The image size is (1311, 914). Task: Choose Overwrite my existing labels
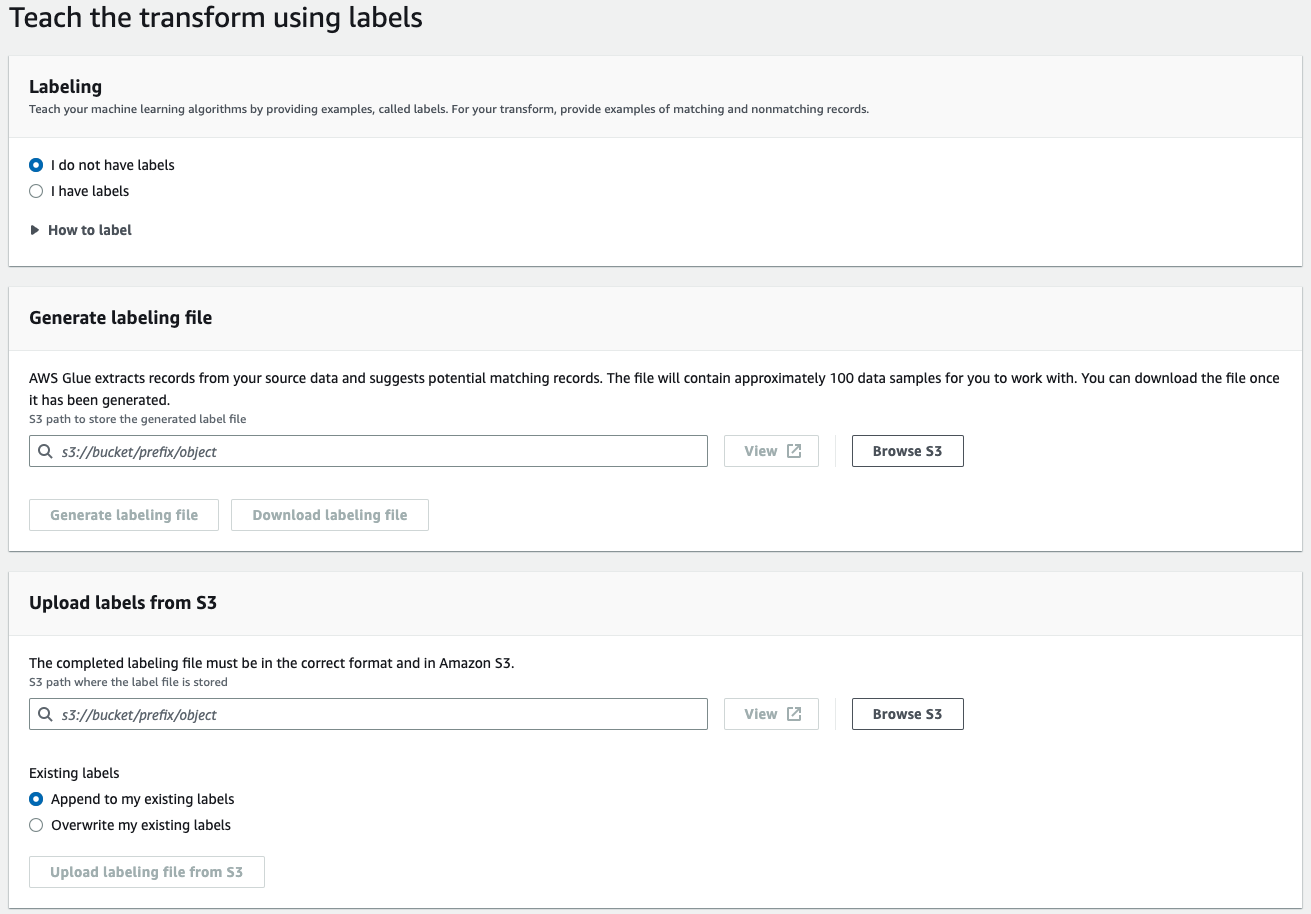pos(36,825)
